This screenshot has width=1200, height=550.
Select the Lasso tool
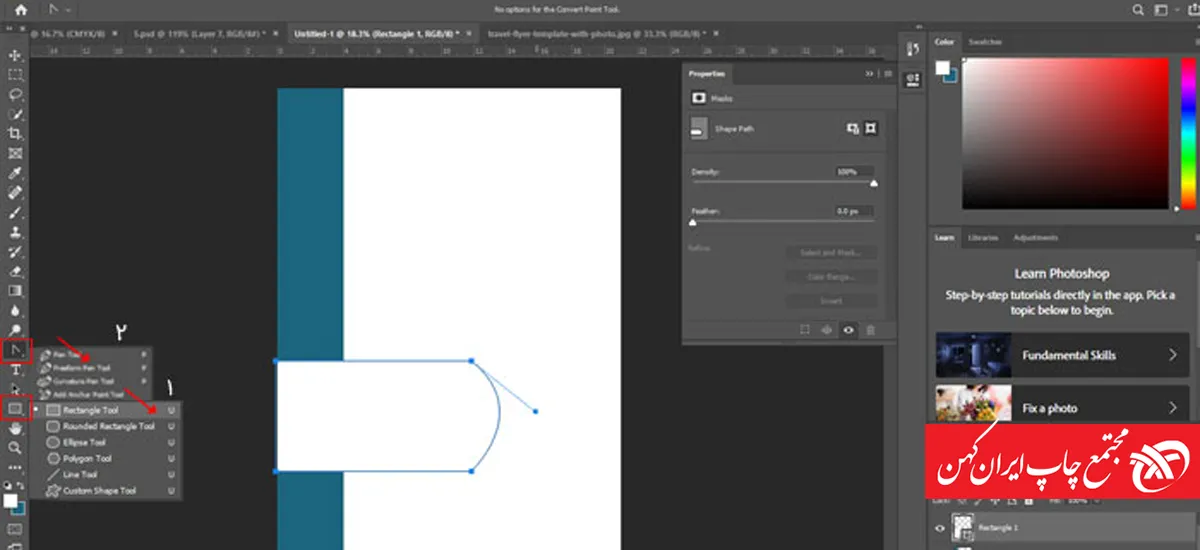click(x=15, y=95)
